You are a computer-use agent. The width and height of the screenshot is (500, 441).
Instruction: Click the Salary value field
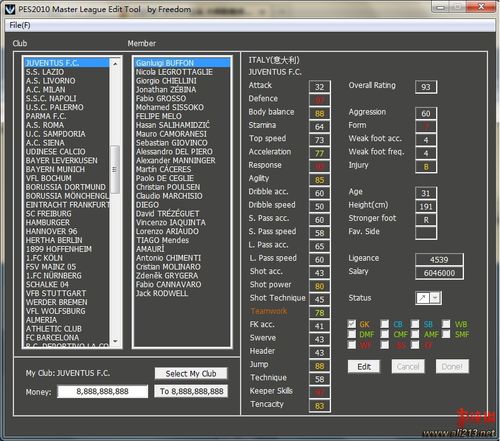point(439,273)
